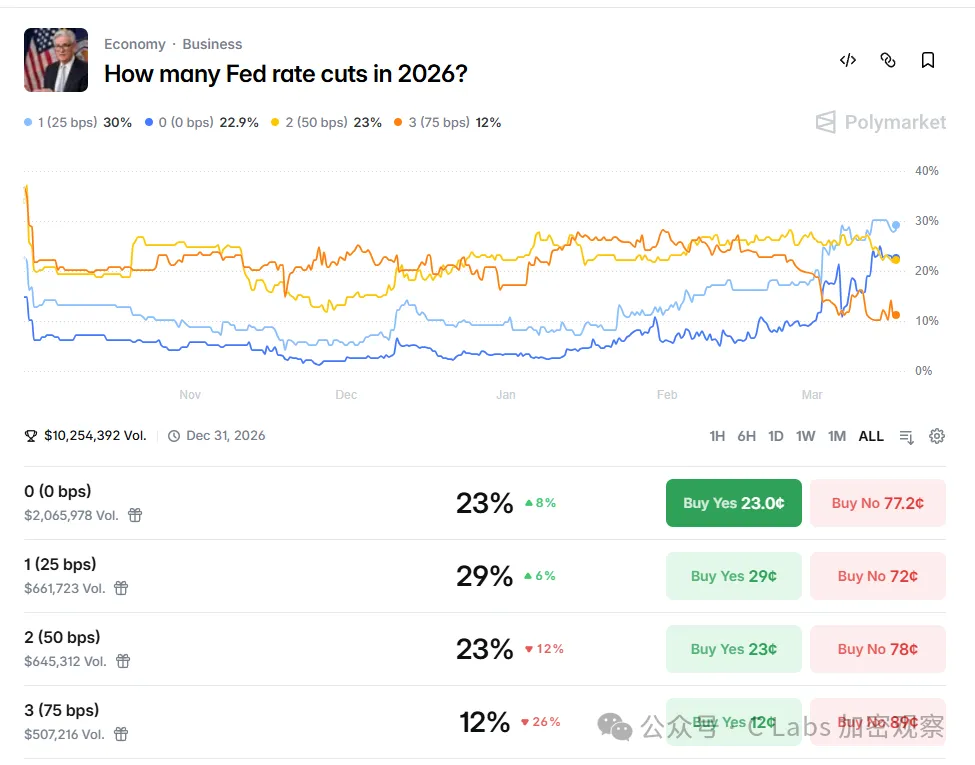
Task: Click the gift icon for 3 (75 bps)
Action: pos(121,734)
